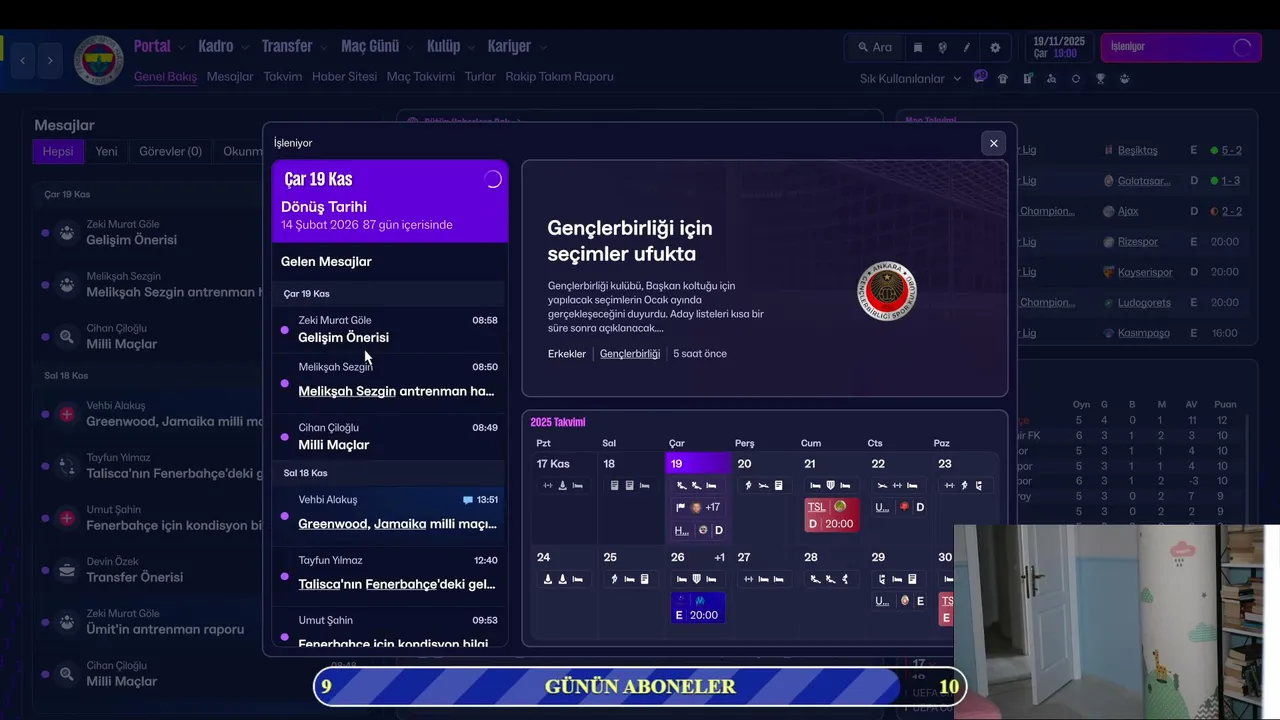
Task: Click the medical plus icon beside Greenwood message
Action: tap(67, 414)
